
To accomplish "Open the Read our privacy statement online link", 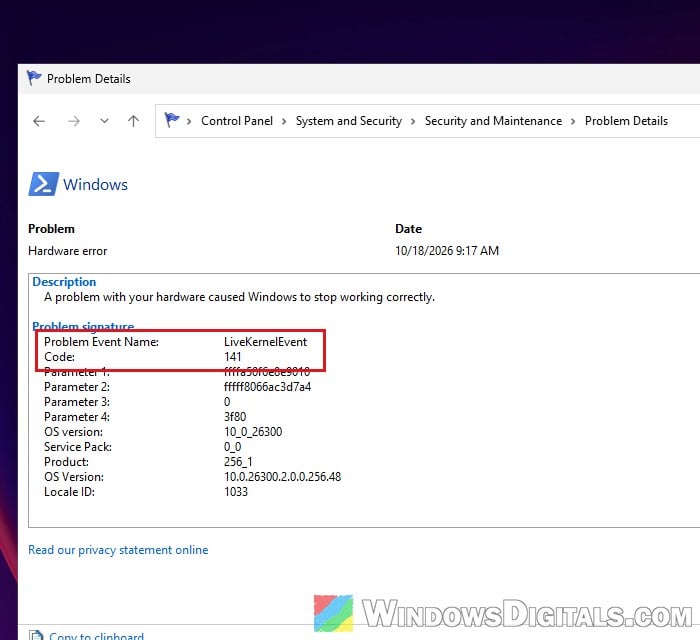I will pyautogui.click(x=118, y=550).
